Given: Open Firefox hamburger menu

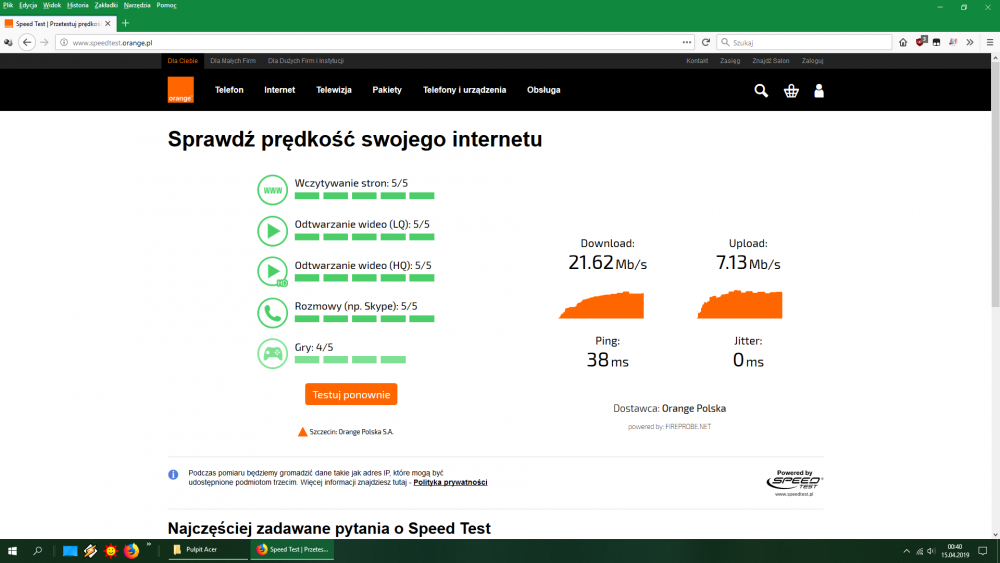Looking at the screenshot, I should point(987,42).
